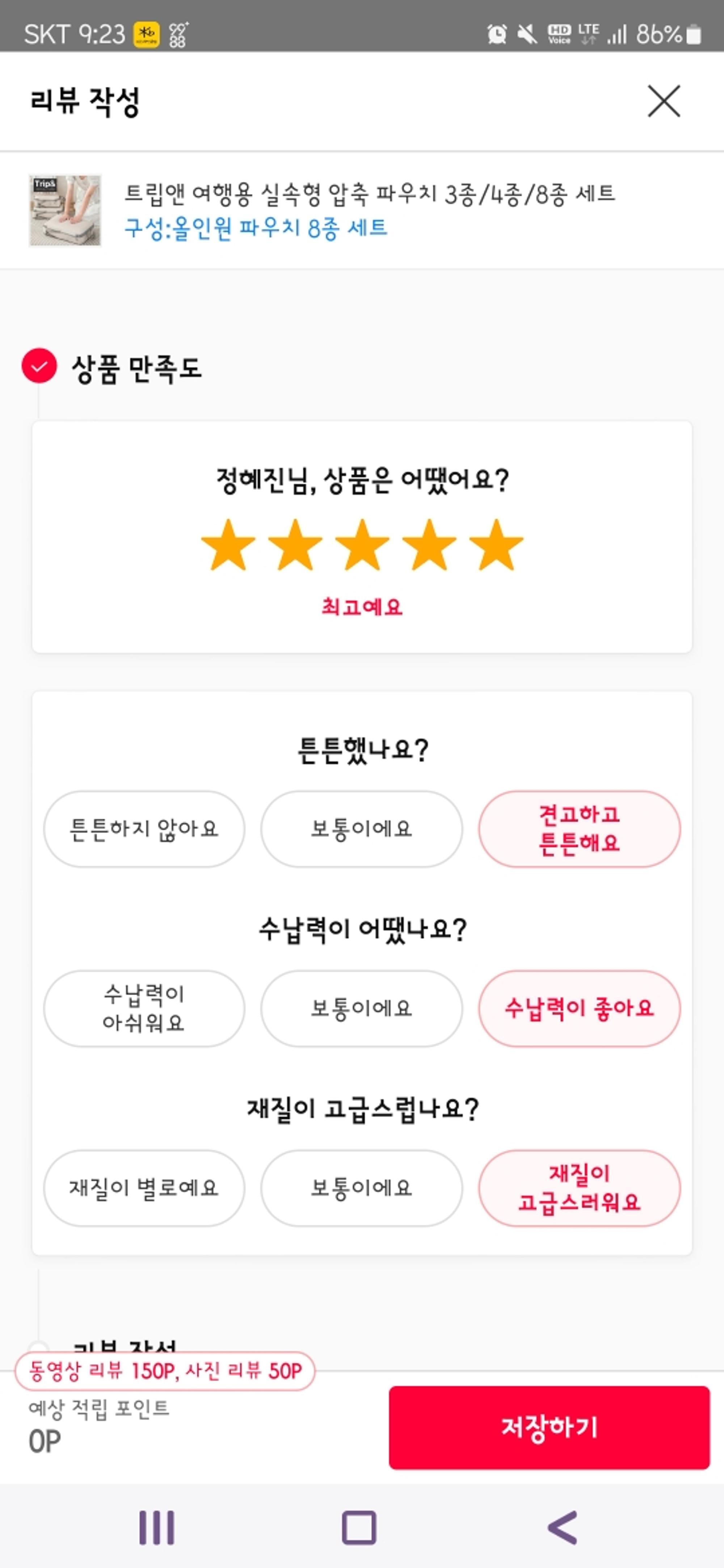The image size is (724, 1568).
Task: Tap the 저장하기 save button
Action: click(x=549, y=1427)
